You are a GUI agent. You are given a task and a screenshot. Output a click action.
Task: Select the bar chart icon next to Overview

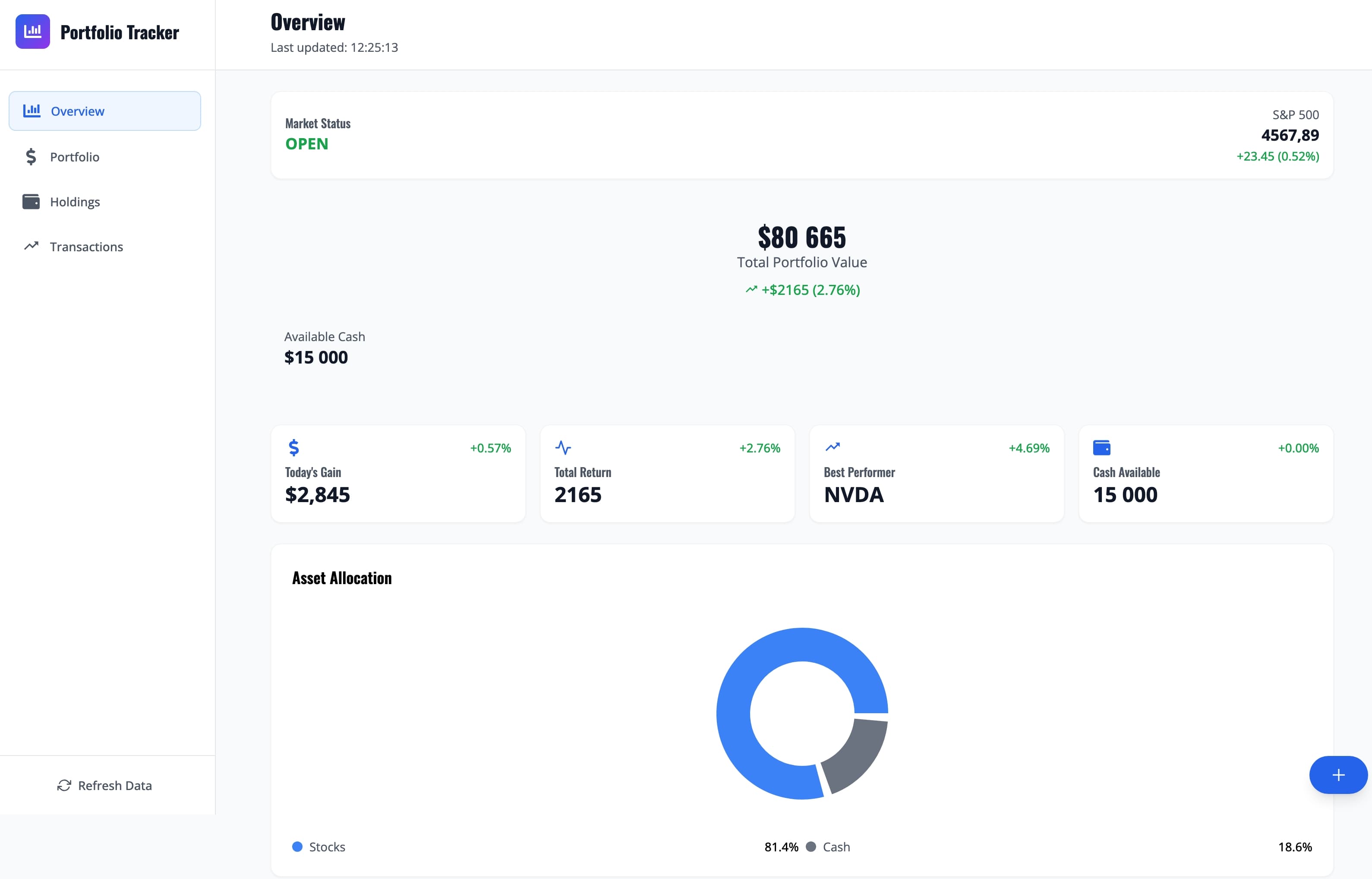click(32, 111)
